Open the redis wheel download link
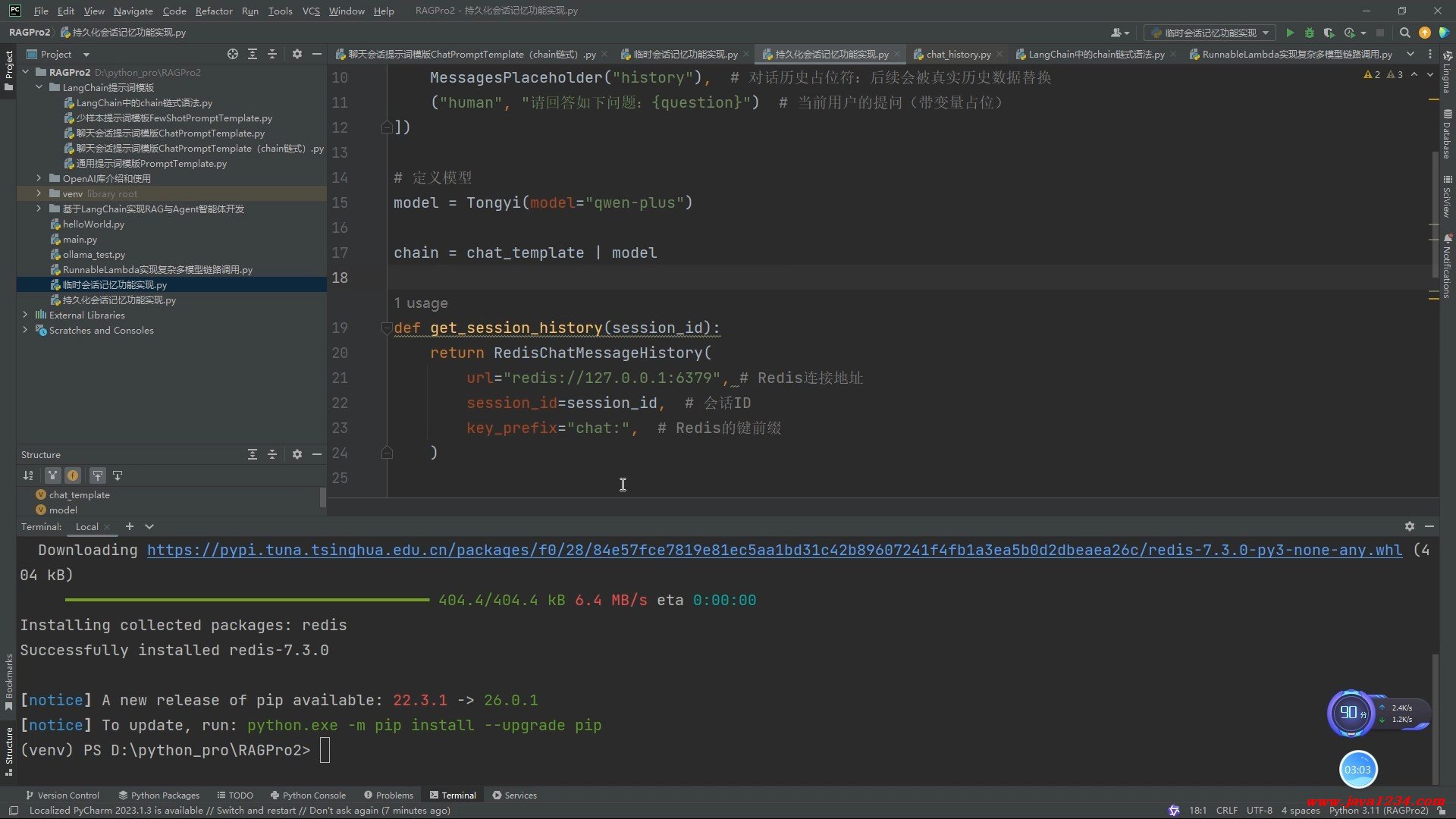The image size is (1456, 819). pos(773,550)
